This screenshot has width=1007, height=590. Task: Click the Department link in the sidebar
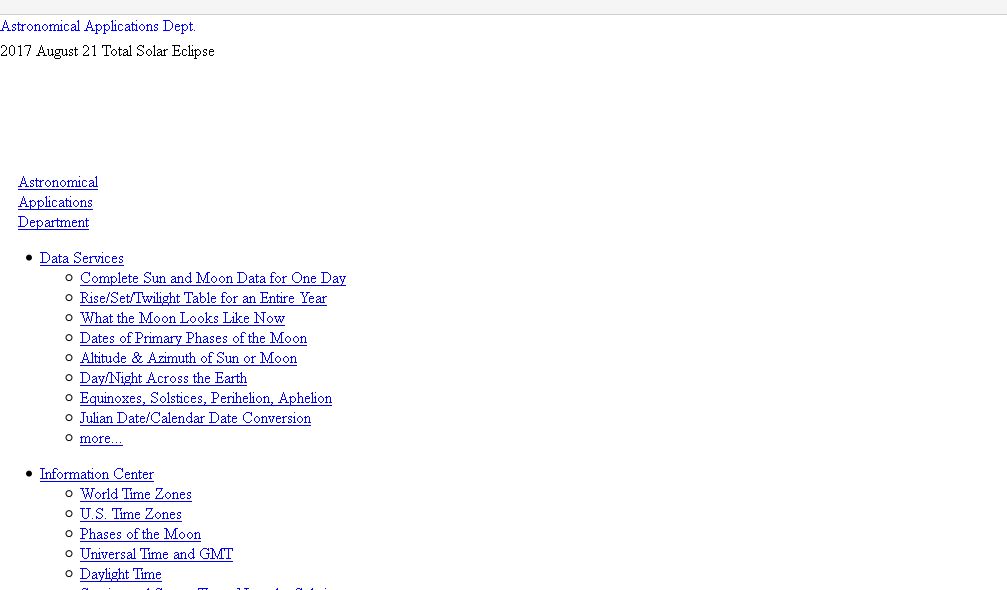click(53, 222)
